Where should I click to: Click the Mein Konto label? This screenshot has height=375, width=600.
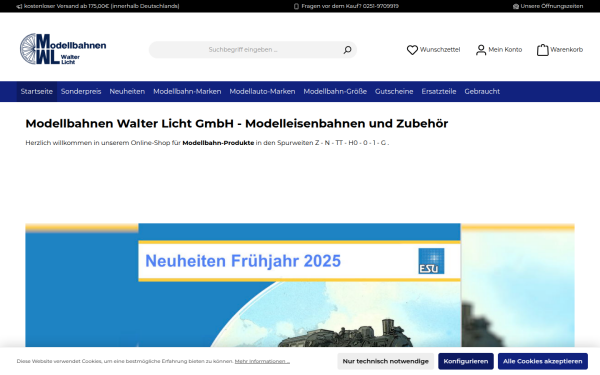(505, 50)
